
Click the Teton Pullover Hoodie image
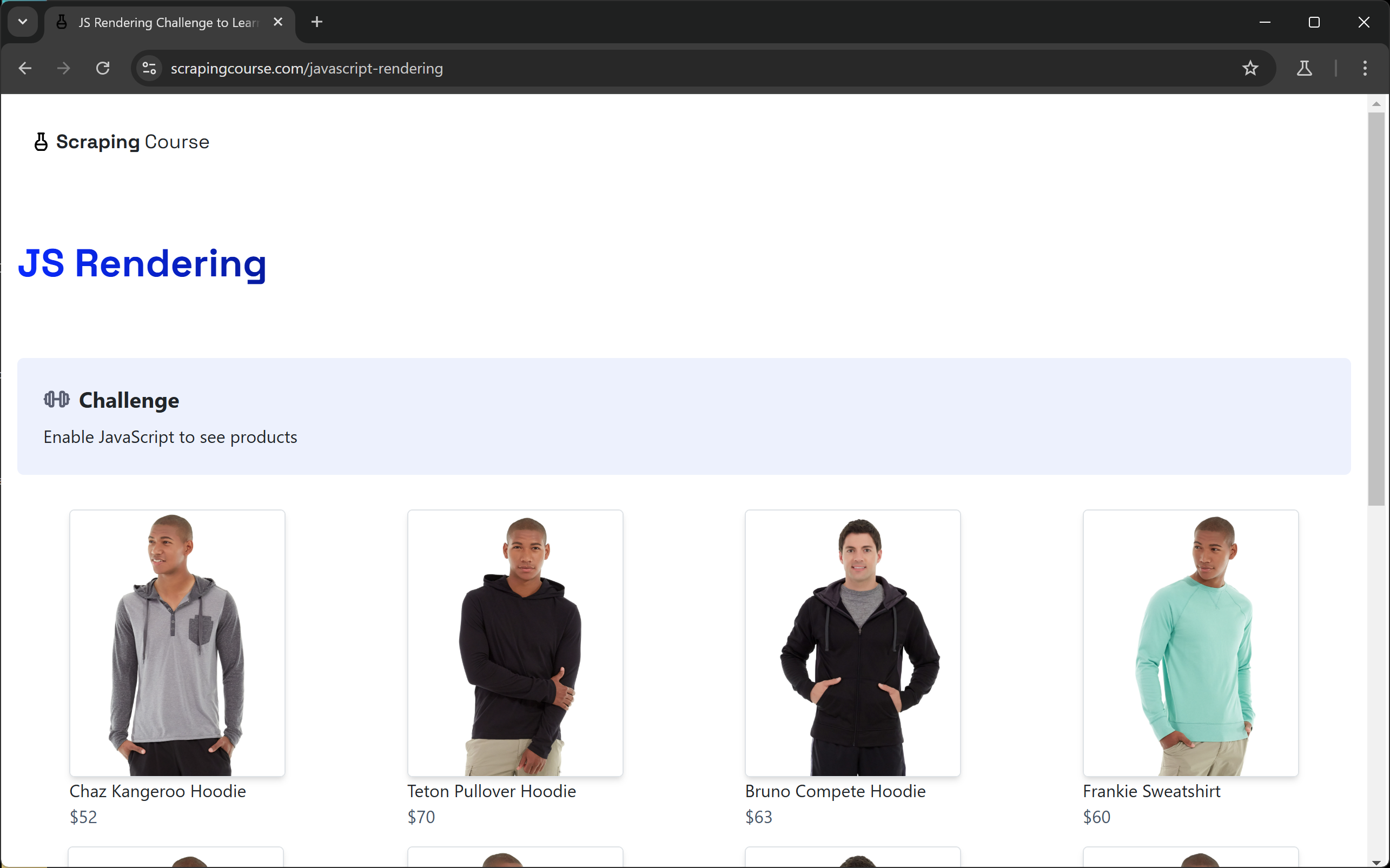514,643
